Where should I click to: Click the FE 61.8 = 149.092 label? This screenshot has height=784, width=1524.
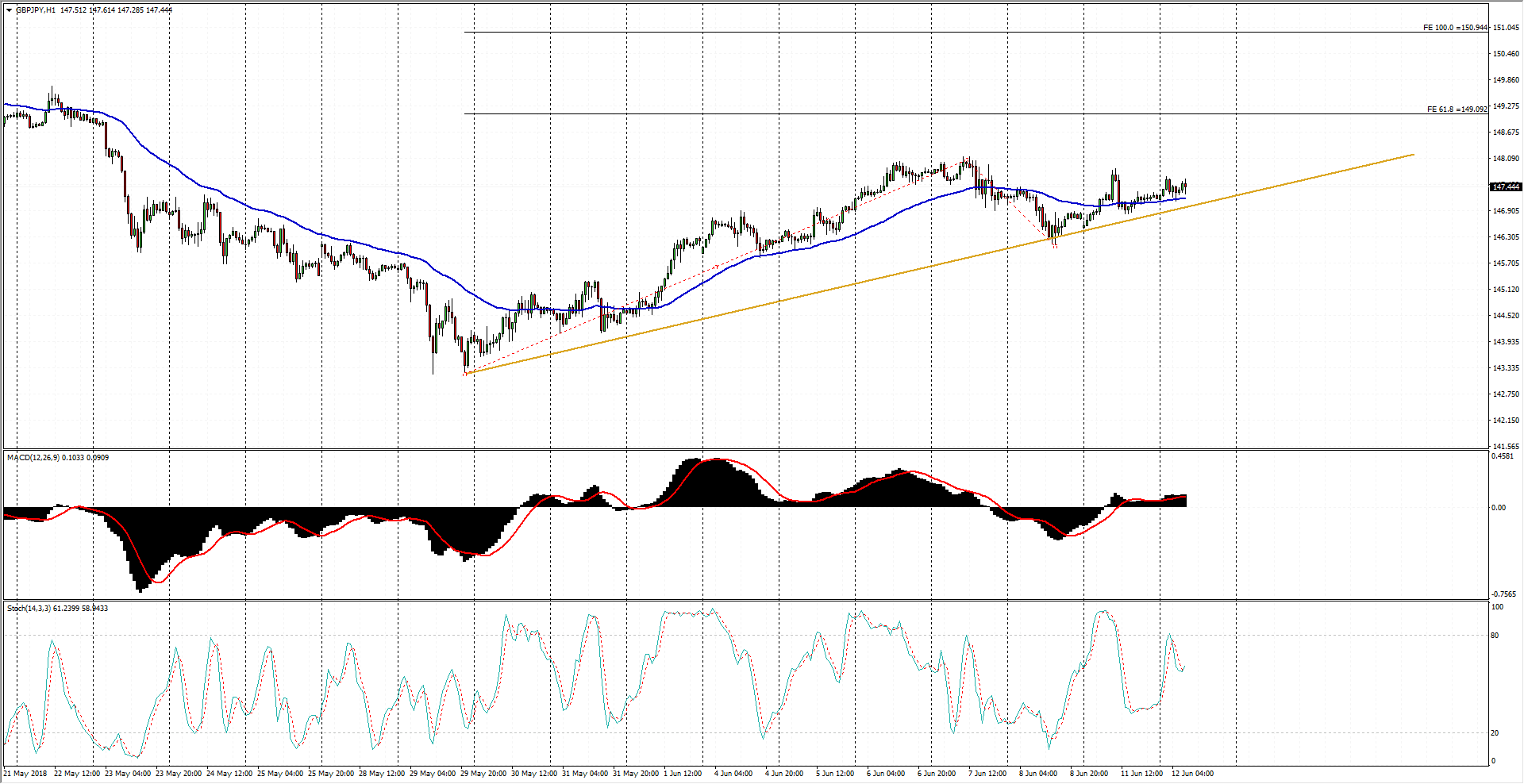[1457, 110]
